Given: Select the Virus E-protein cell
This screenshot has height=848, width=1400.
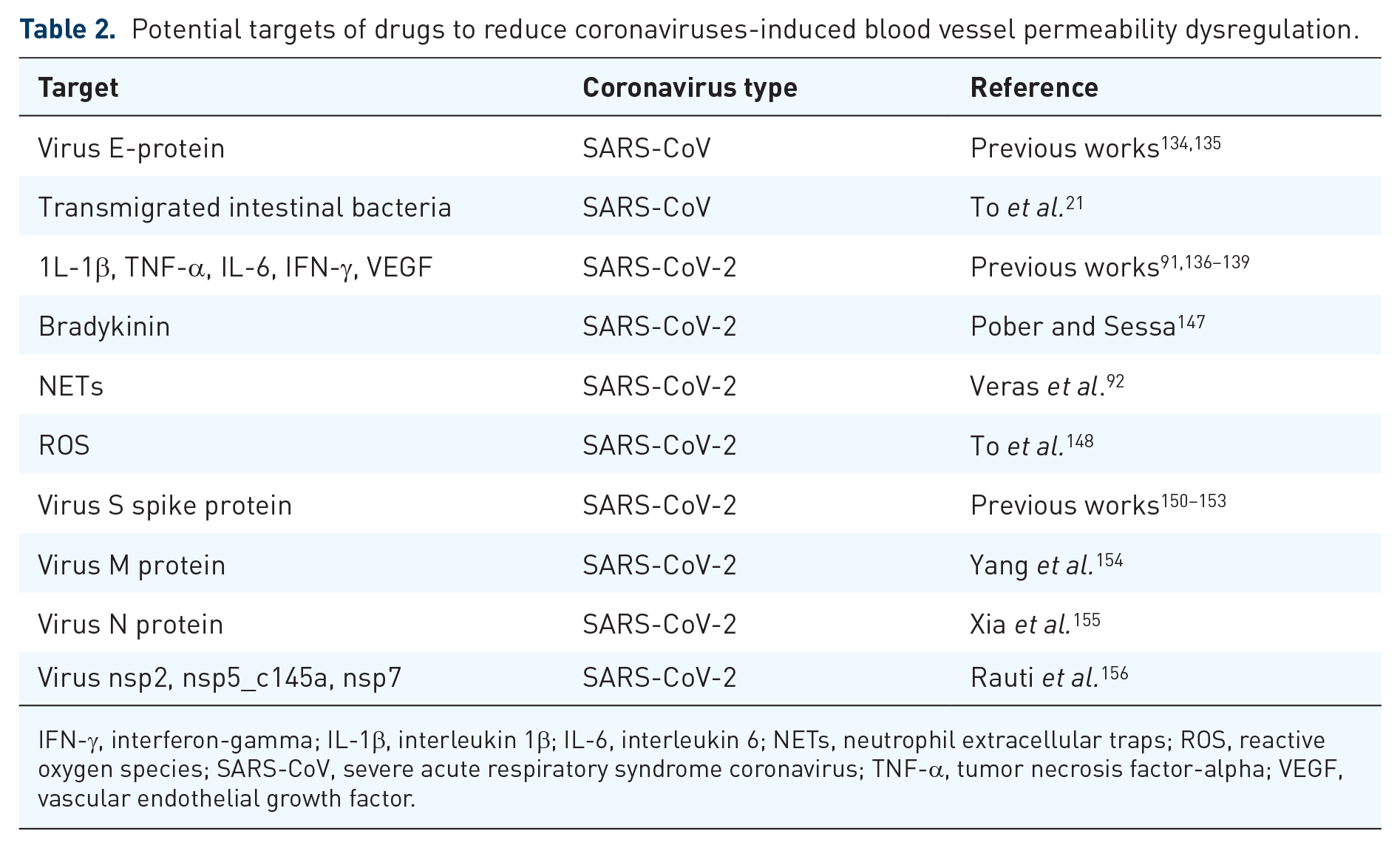Looking at the screenshot, I should pos(132,149).
